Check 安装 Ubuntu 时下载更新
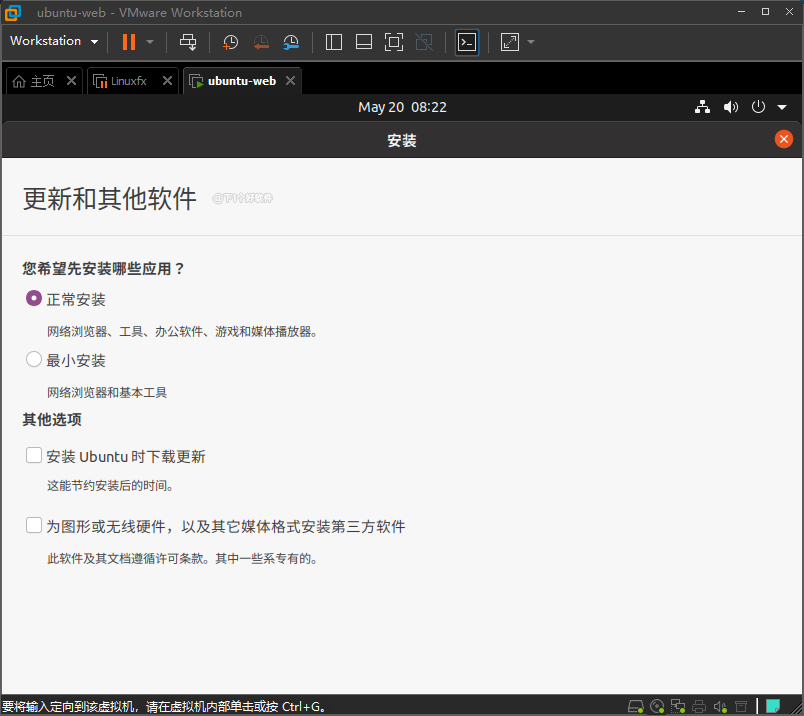 (33, 454)
